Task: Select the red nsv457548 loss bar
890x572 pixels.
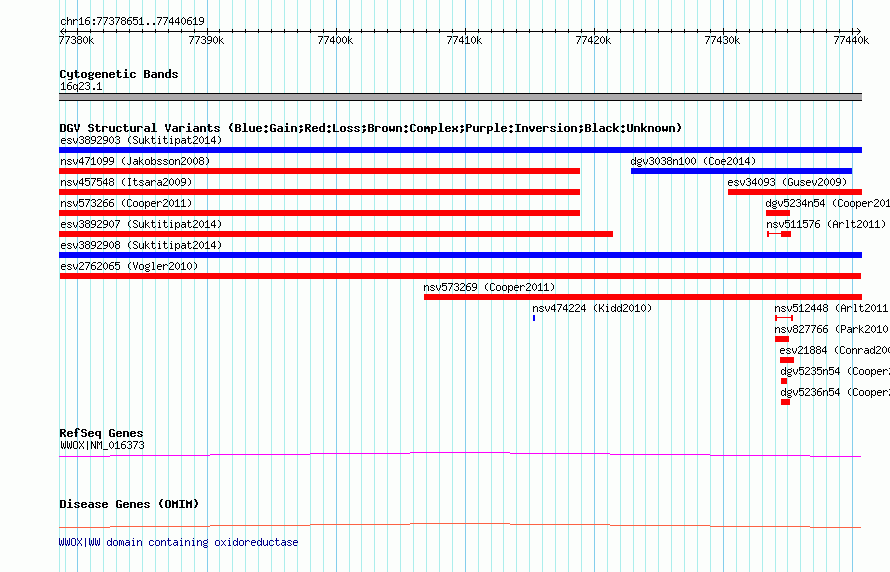Action: pyautogui.click(x=320, y=192)
